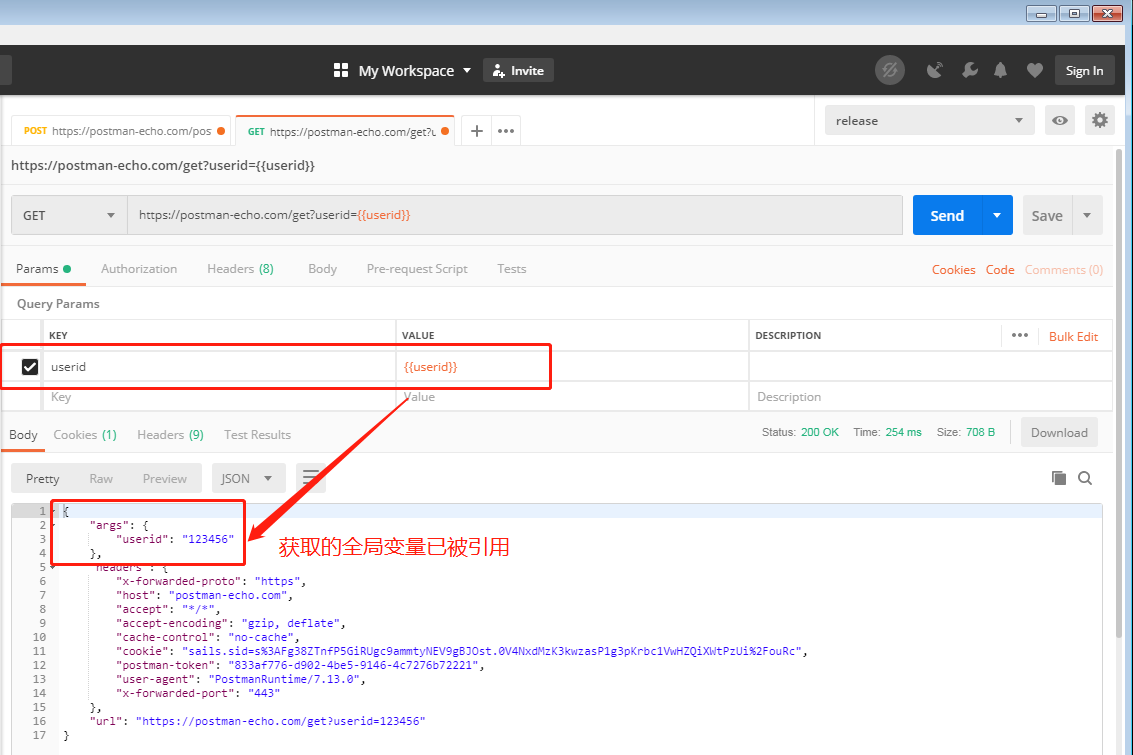Screen dimensions: 1133x755
Task: Open the request Body tab
Action: (x=322, y=269)
